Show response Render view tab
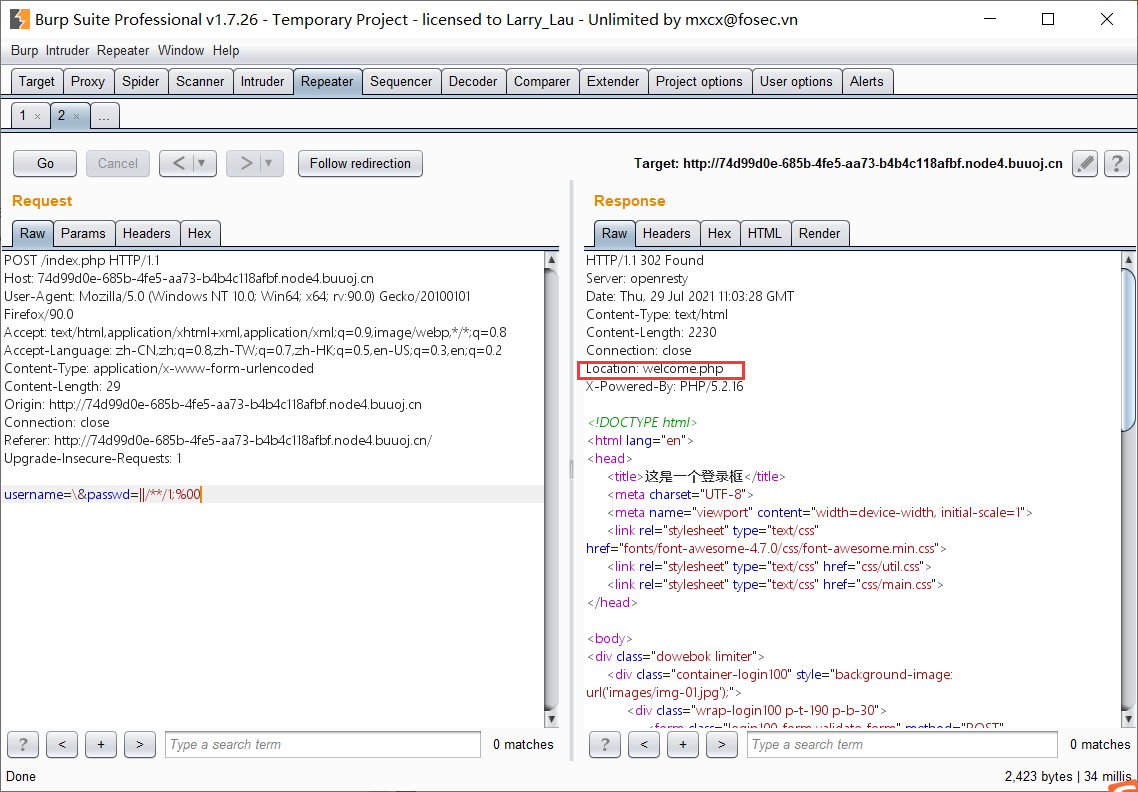The width and height of the screenshot is (1138, 792). [x=819, y=233]
